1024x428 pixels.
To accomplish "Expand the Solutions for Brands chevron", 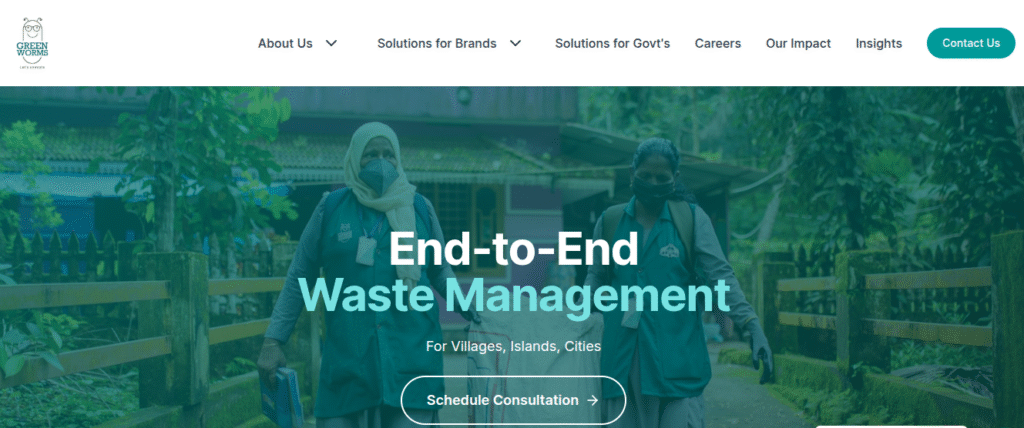I will 515,44.
